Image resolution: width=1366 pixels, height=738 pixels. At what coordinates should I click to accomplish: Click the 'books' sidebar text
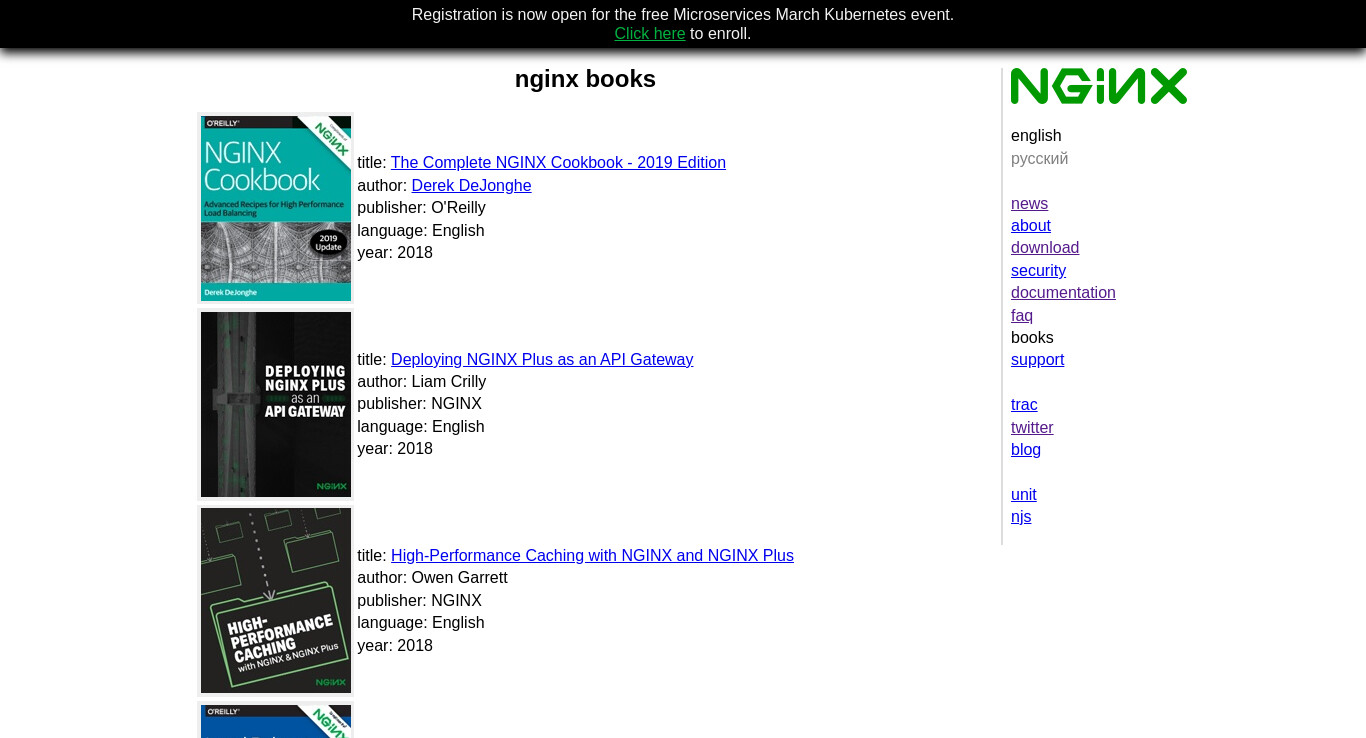tap(1032, 338)
